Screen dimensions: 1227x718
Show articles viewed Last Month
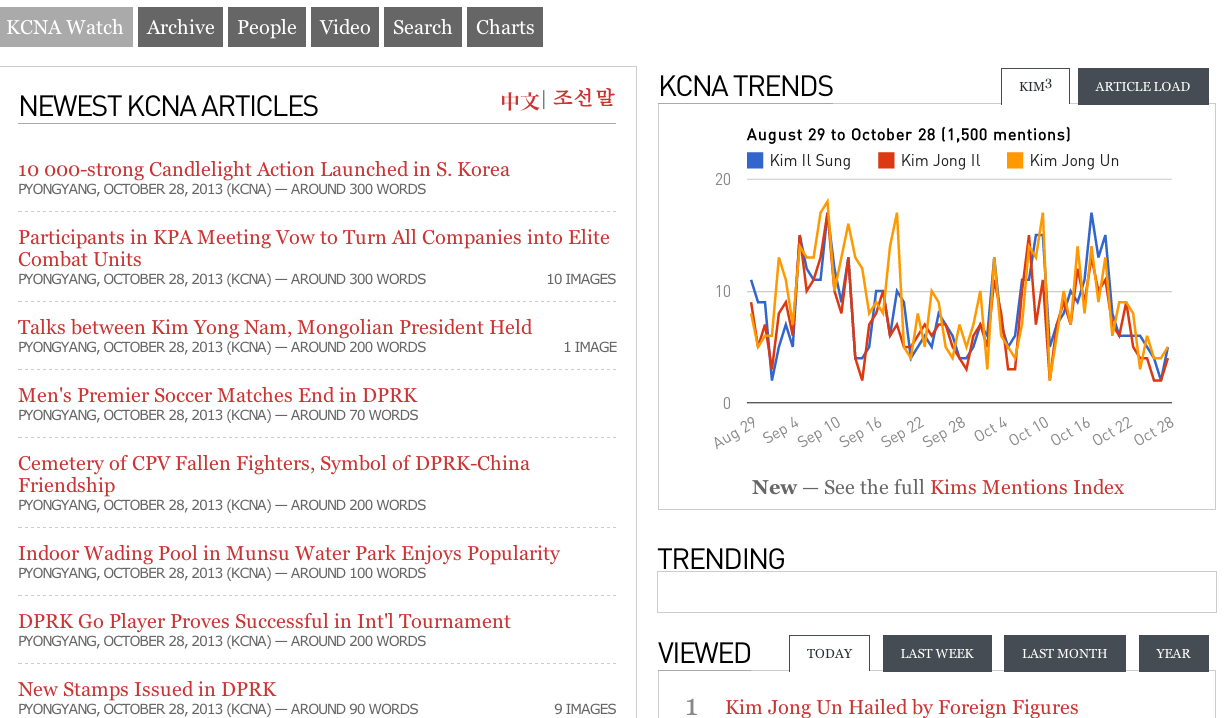click(x=1064, y=654)
